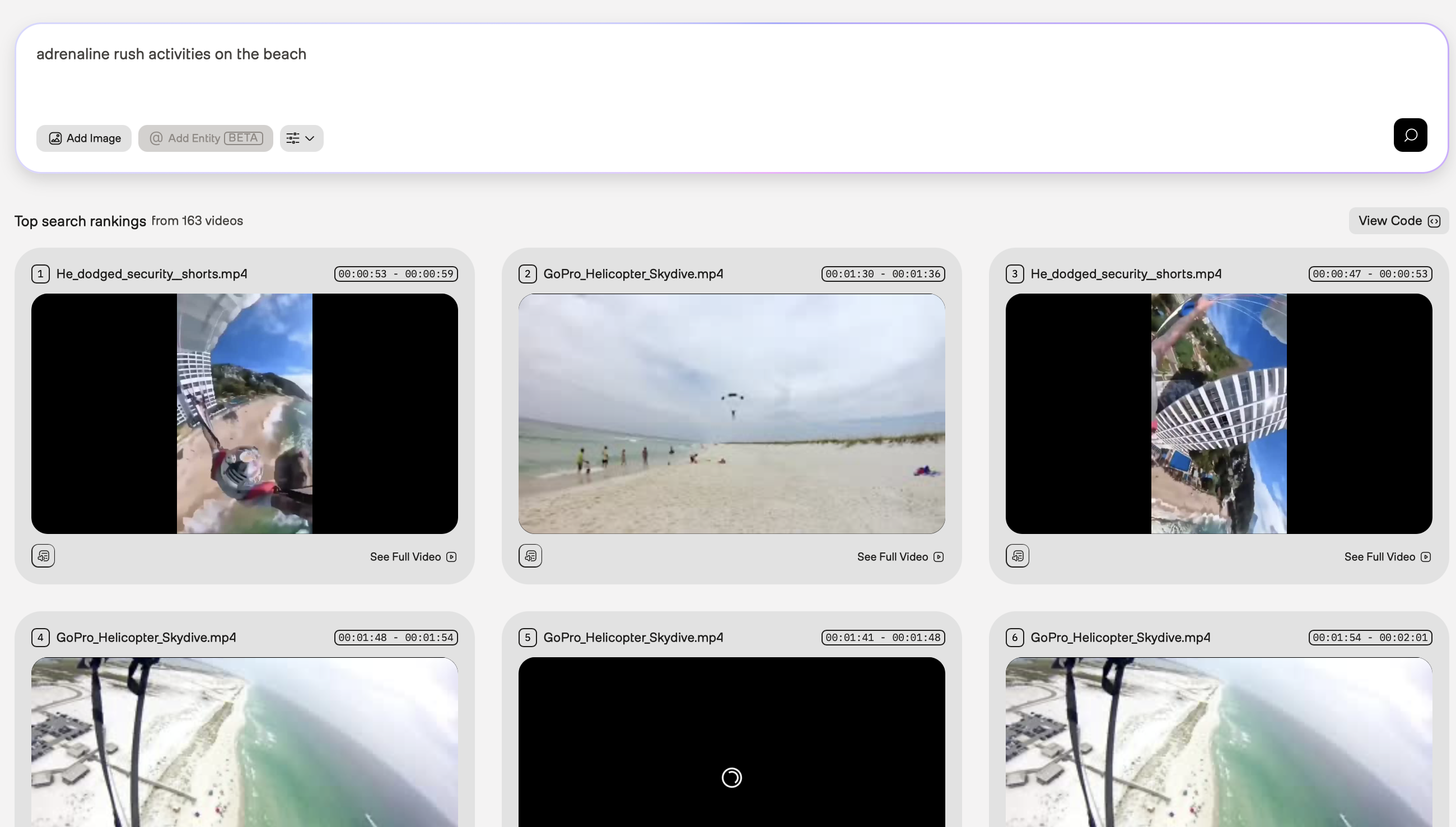Open the result 6 GoPro skydive thumbnail
Screen dimensions: 1456x827
coord(1218,741)
